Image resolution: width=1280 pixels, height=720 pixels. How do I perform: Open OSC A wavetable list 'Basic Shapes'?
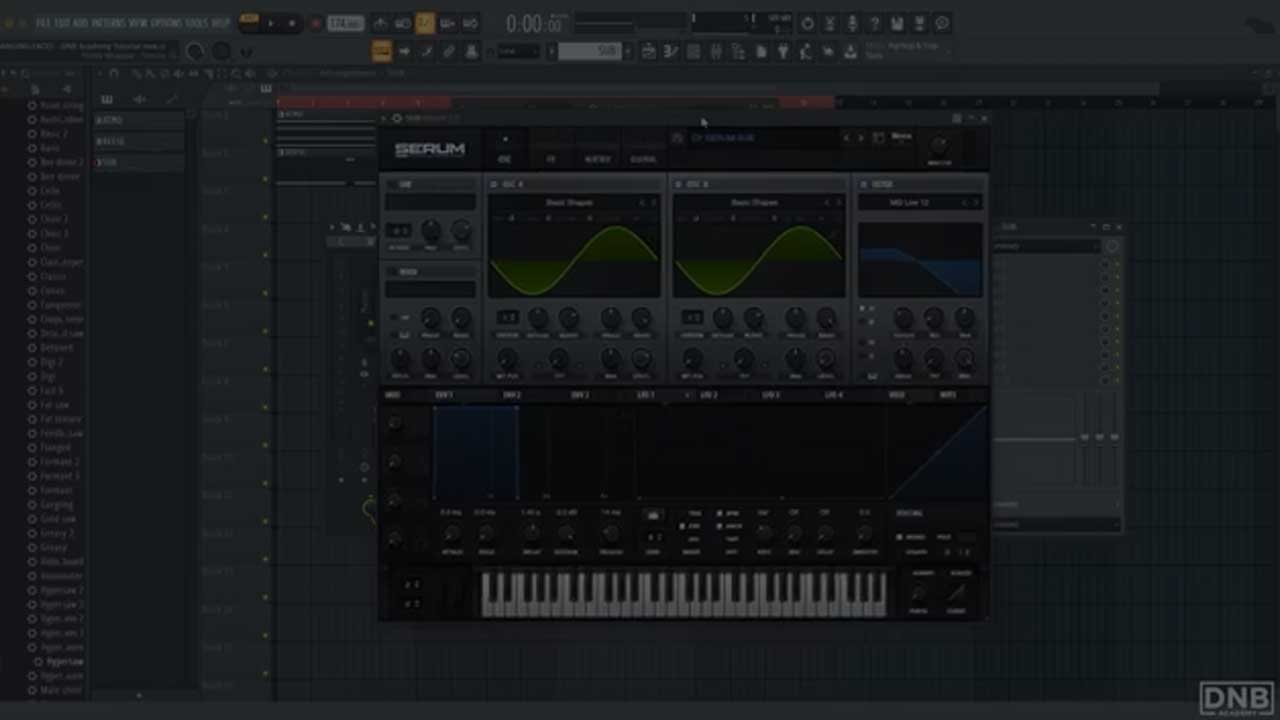(568, 203)
